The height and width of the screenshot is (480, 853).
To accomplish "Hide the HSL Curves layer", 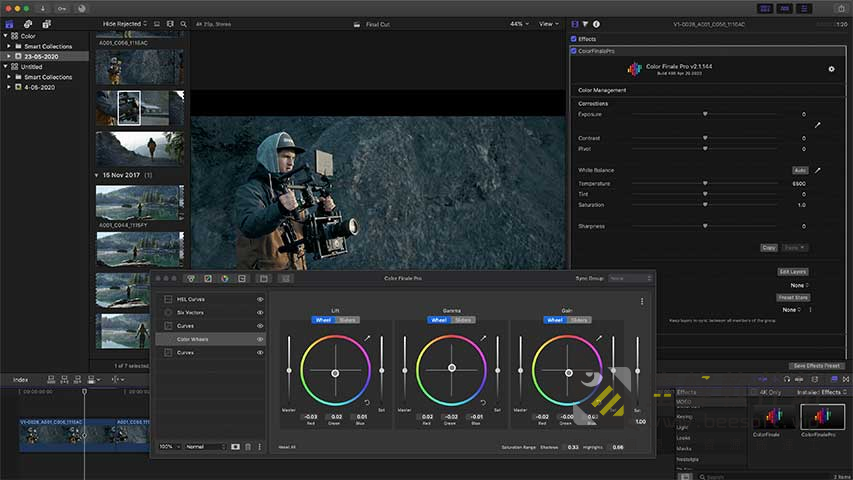I will point(260,299).
